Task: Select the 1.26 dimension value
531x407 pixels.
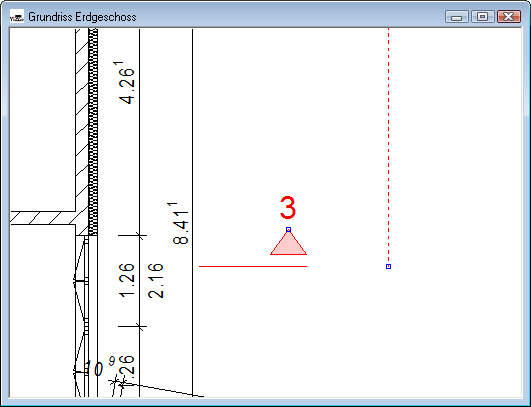Action: point(127,281)
